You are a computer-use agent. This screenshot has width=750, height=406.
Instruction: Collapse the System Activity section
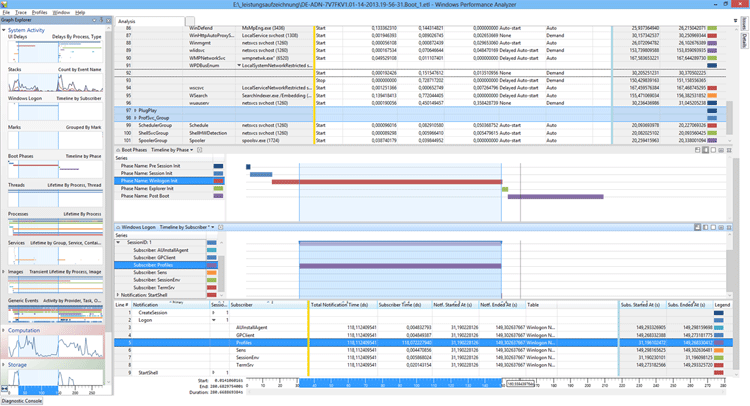click(x=4, y=31)
